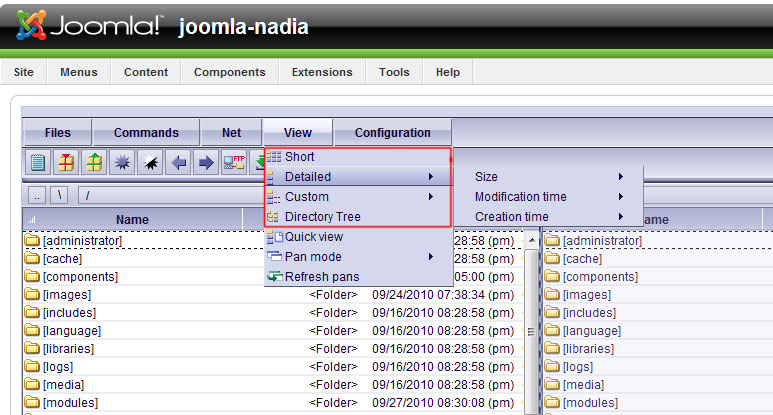
Task: Choose Directory Tree in the View menu
Action: 358,217
